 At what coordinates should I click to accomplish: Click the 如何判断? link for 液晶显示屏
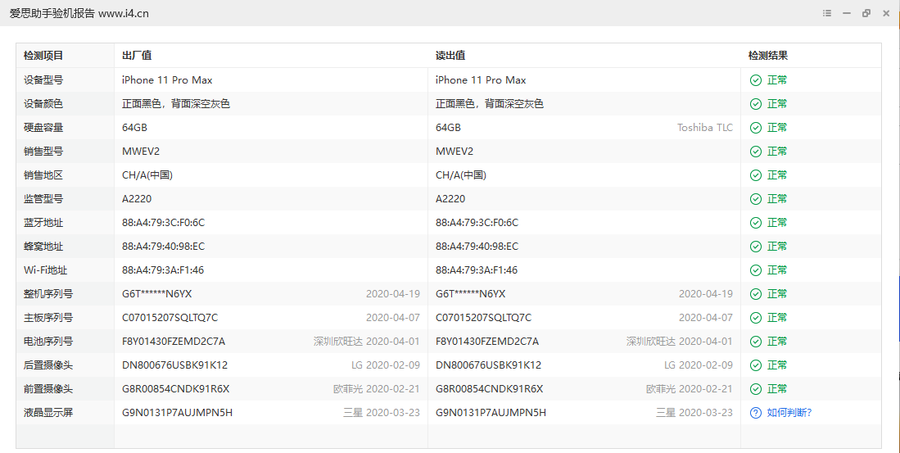(x=789, y=413)
